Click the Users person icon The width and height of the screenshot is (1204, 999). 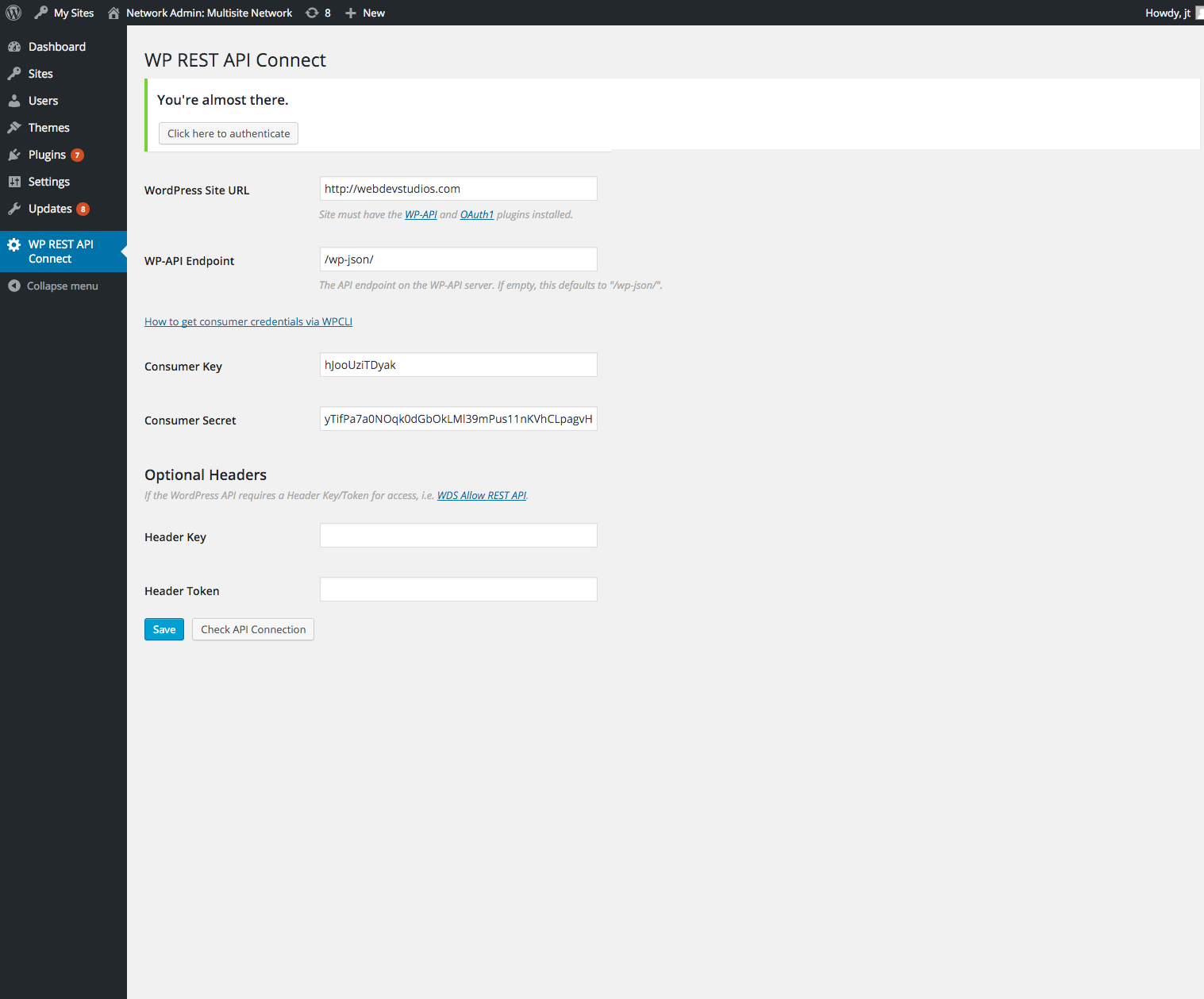click(14, 101)
